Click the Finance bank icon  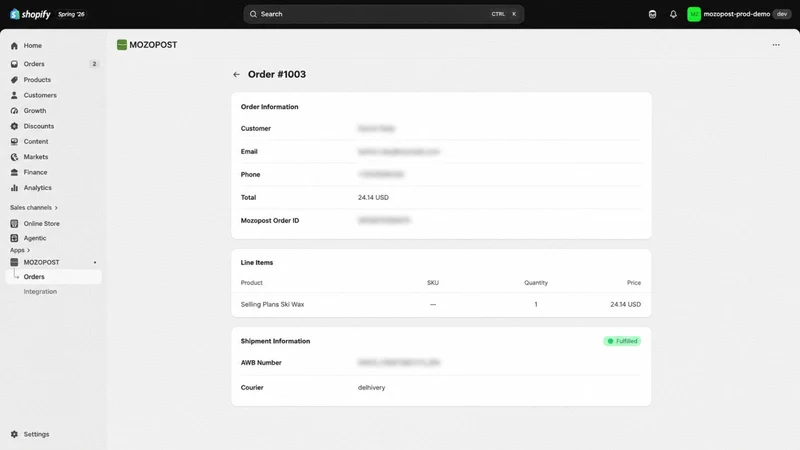[14, 172]
